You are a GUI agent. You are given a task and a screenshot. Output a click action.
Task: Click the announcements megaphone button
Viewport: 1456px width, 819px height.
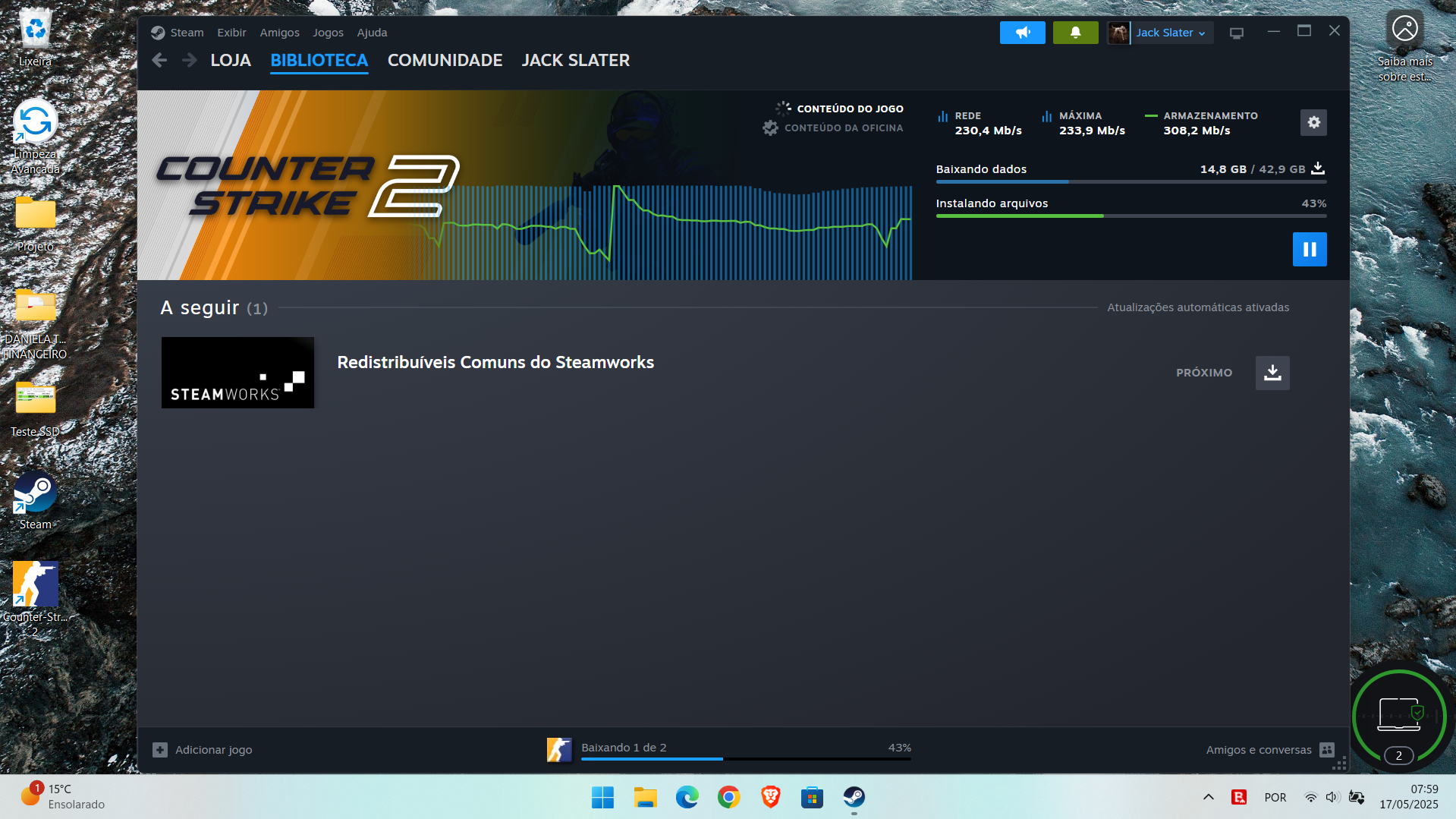click(1022, 33)
